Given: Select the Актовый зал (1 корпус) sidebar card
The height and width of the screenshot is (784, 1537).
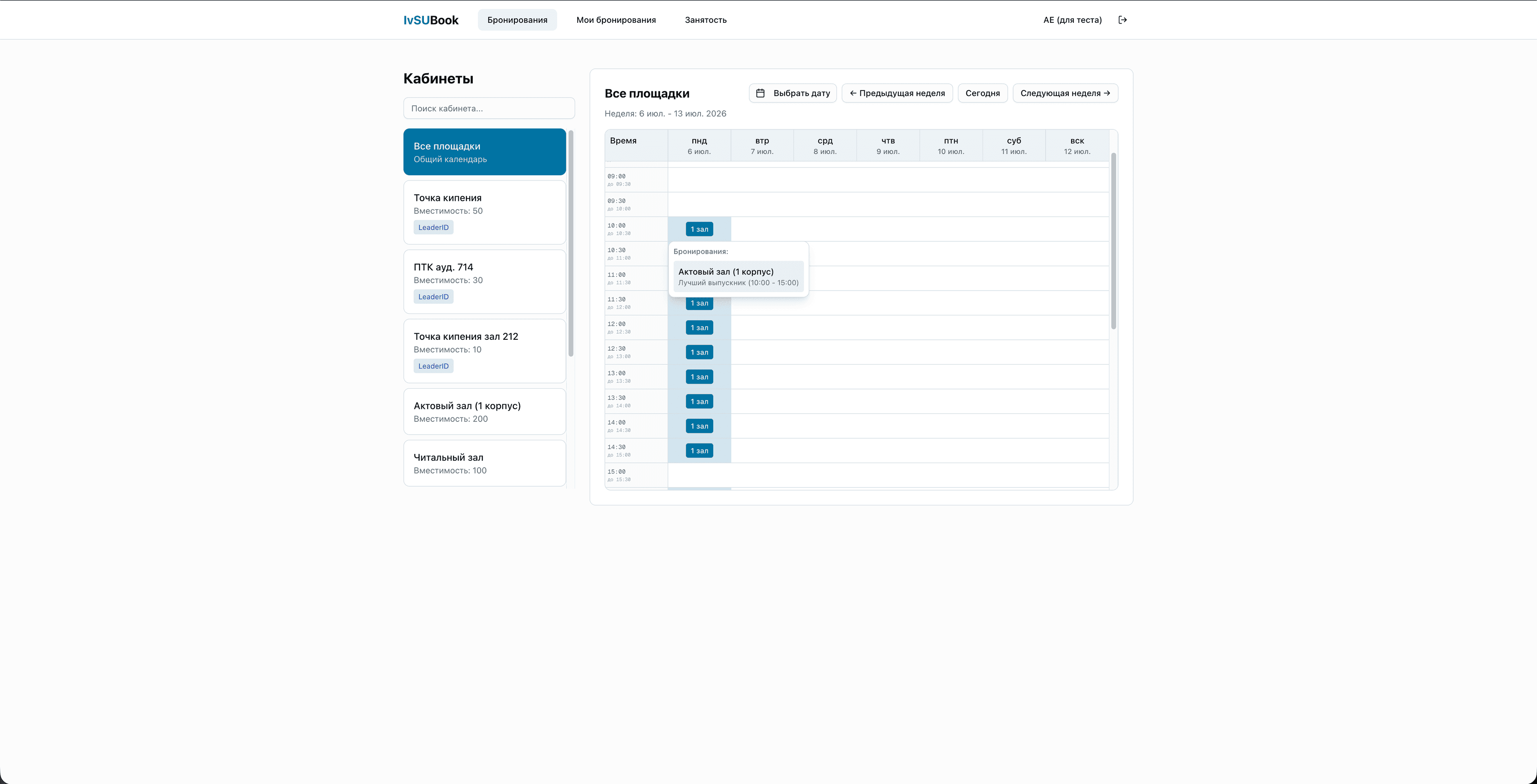Looking at the screenshot, I should coord(484,412).
